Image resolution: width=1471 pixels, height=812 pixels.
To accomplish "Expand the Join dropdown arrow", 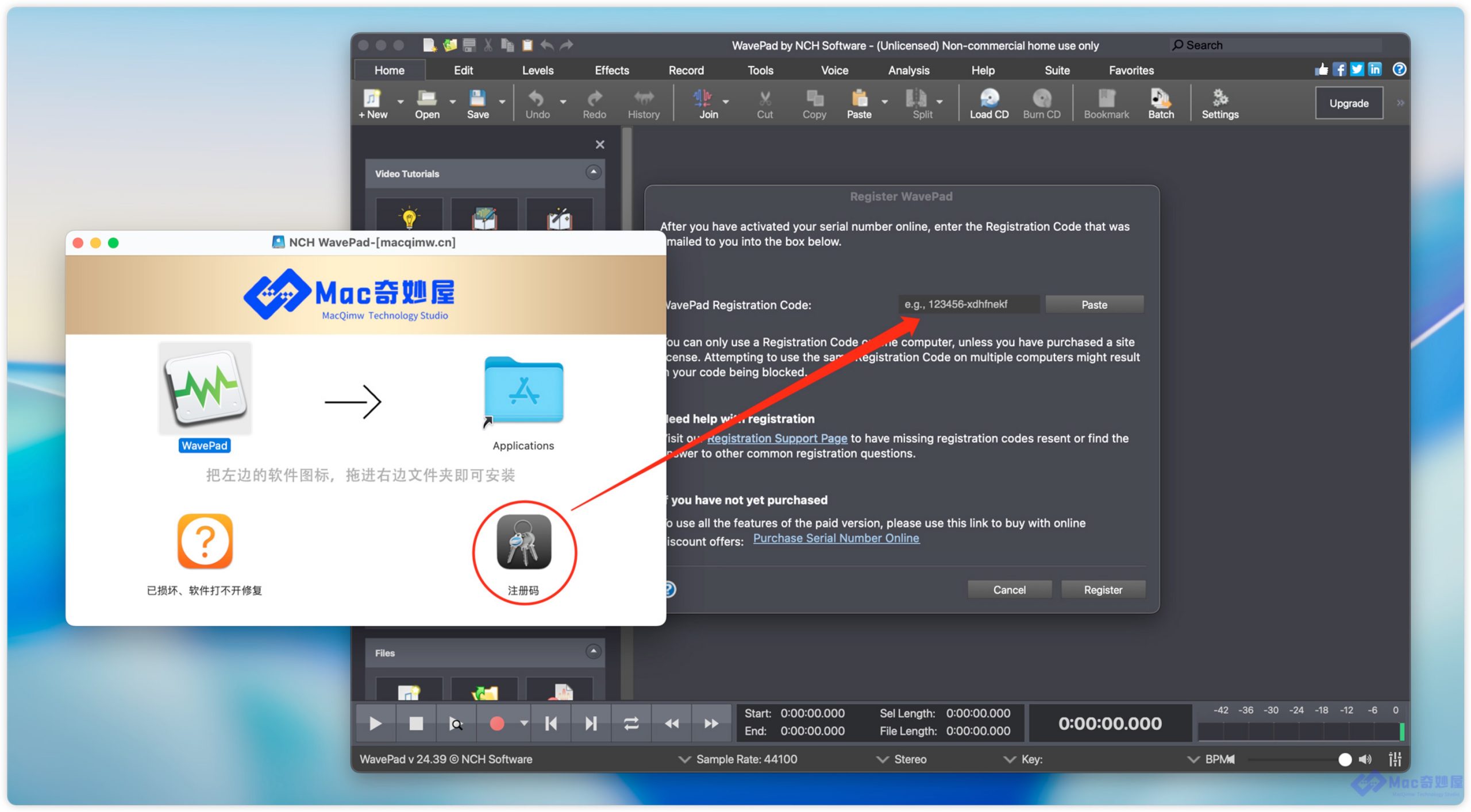I will [726, 102].
